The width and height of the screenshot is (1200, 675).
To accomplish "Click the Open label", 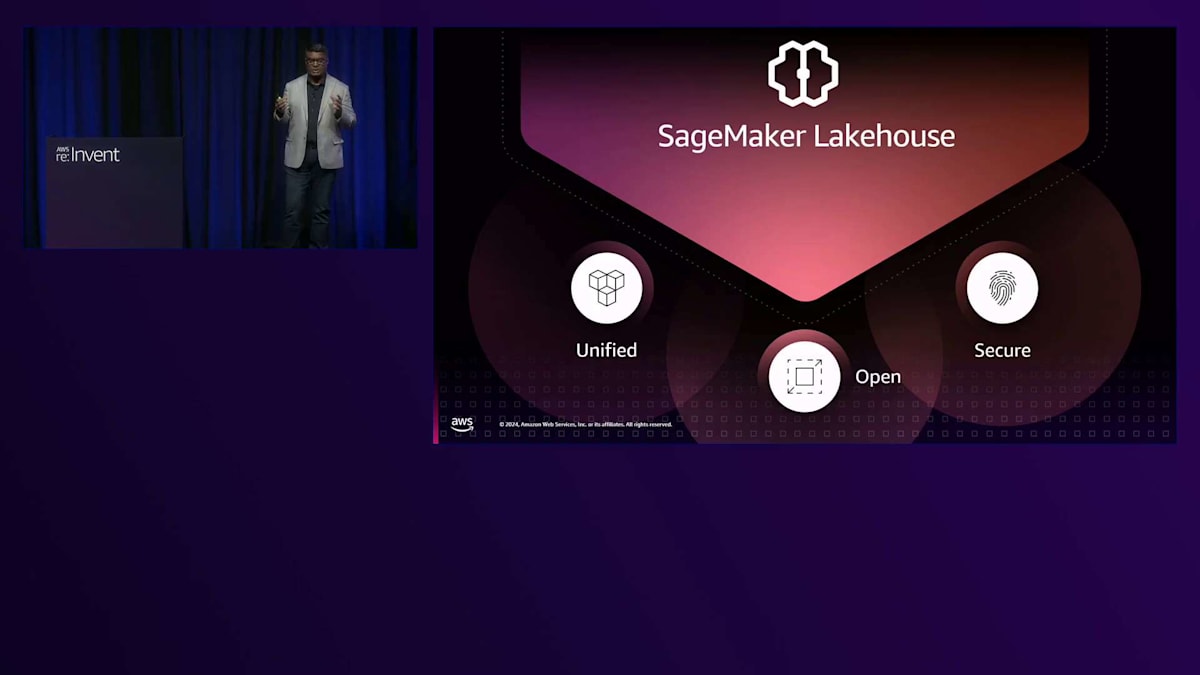I will [x=878, y=377].
